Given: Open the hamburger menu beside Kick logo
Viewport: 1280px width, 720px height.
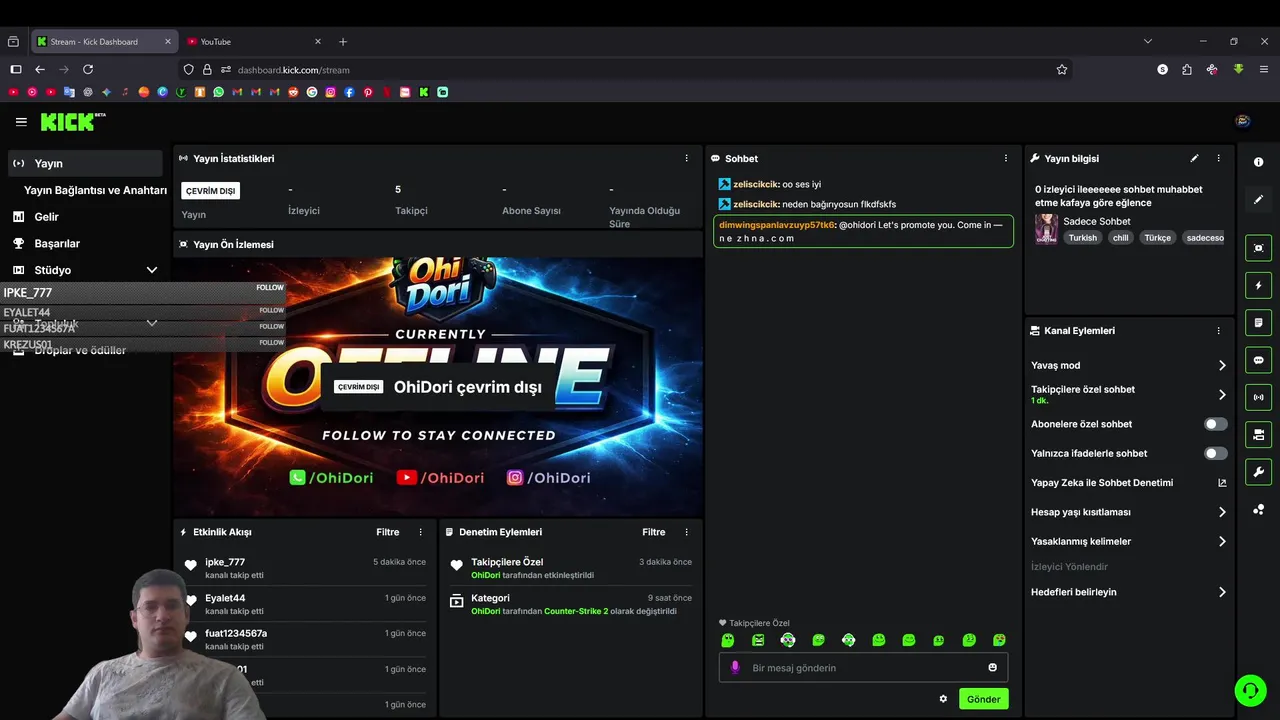Looking at the screenshot, I should (x=21, y=122).
